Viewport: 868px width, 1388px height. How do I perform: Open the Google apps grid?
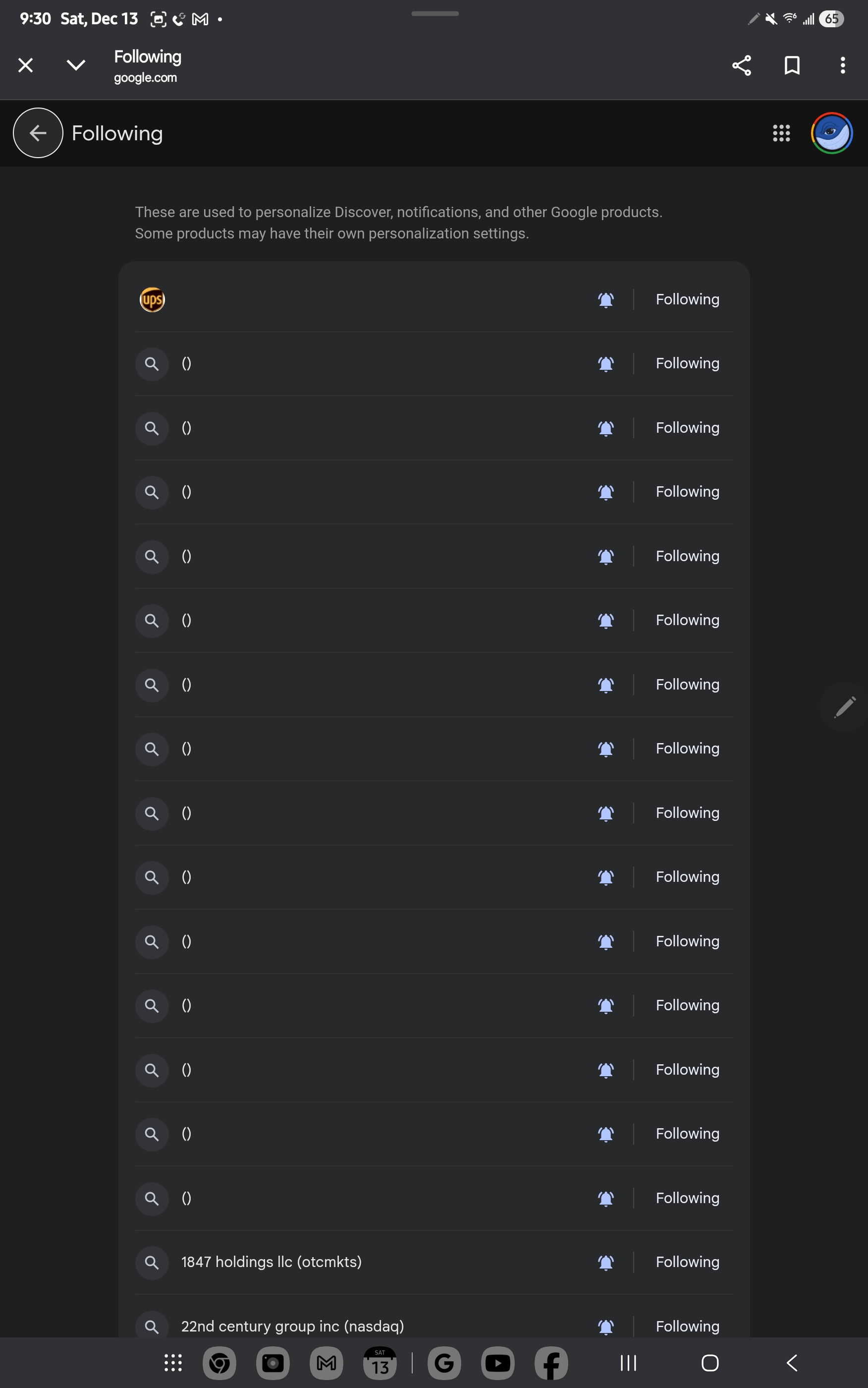[781, 133]
